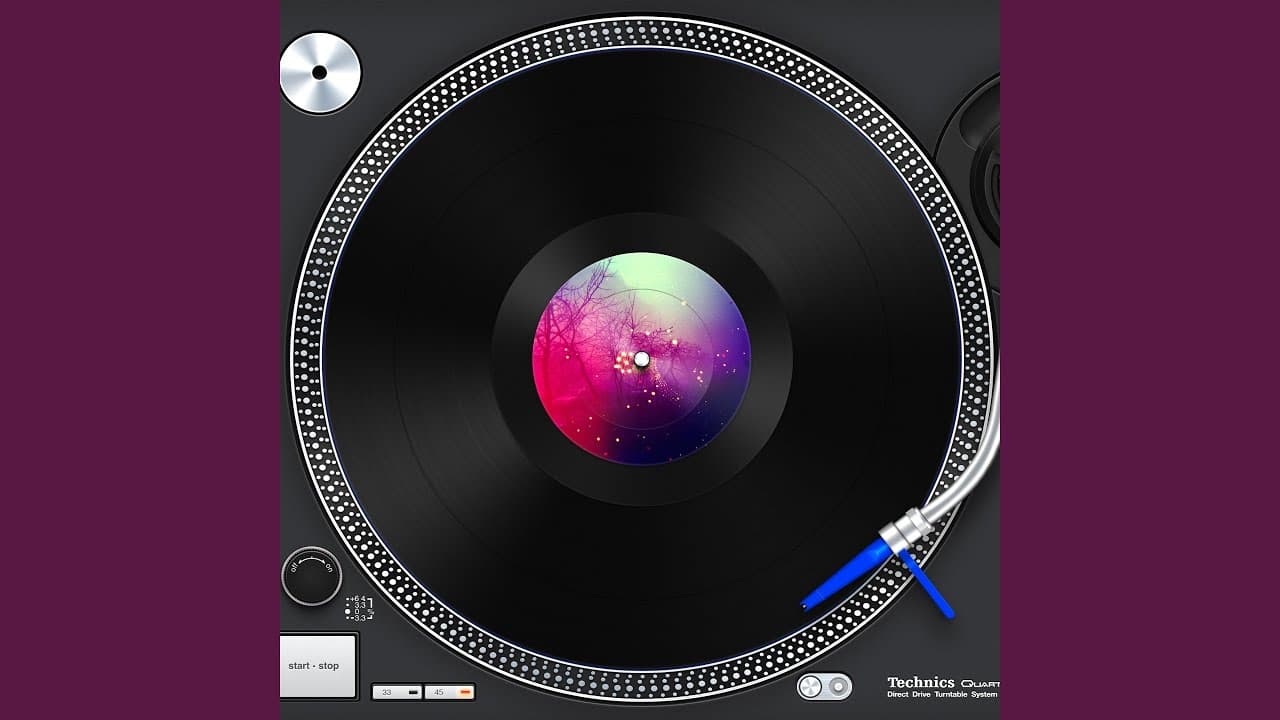Click the strobe pitch percentage indicator
The image size is (1280, 720).
tap(359, 609)
